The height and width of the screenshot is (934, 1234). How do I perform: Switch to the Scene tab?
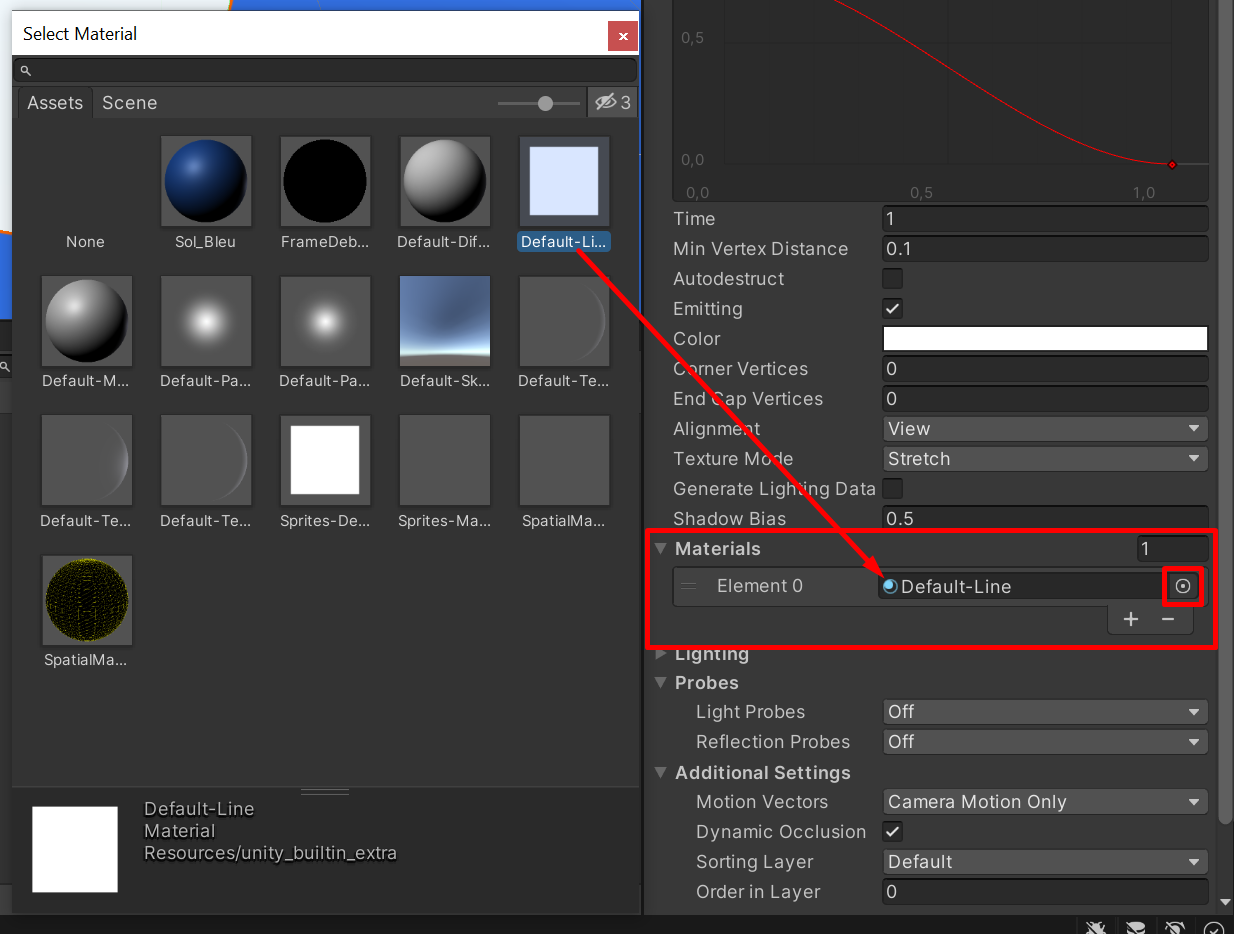coord(129,103)
